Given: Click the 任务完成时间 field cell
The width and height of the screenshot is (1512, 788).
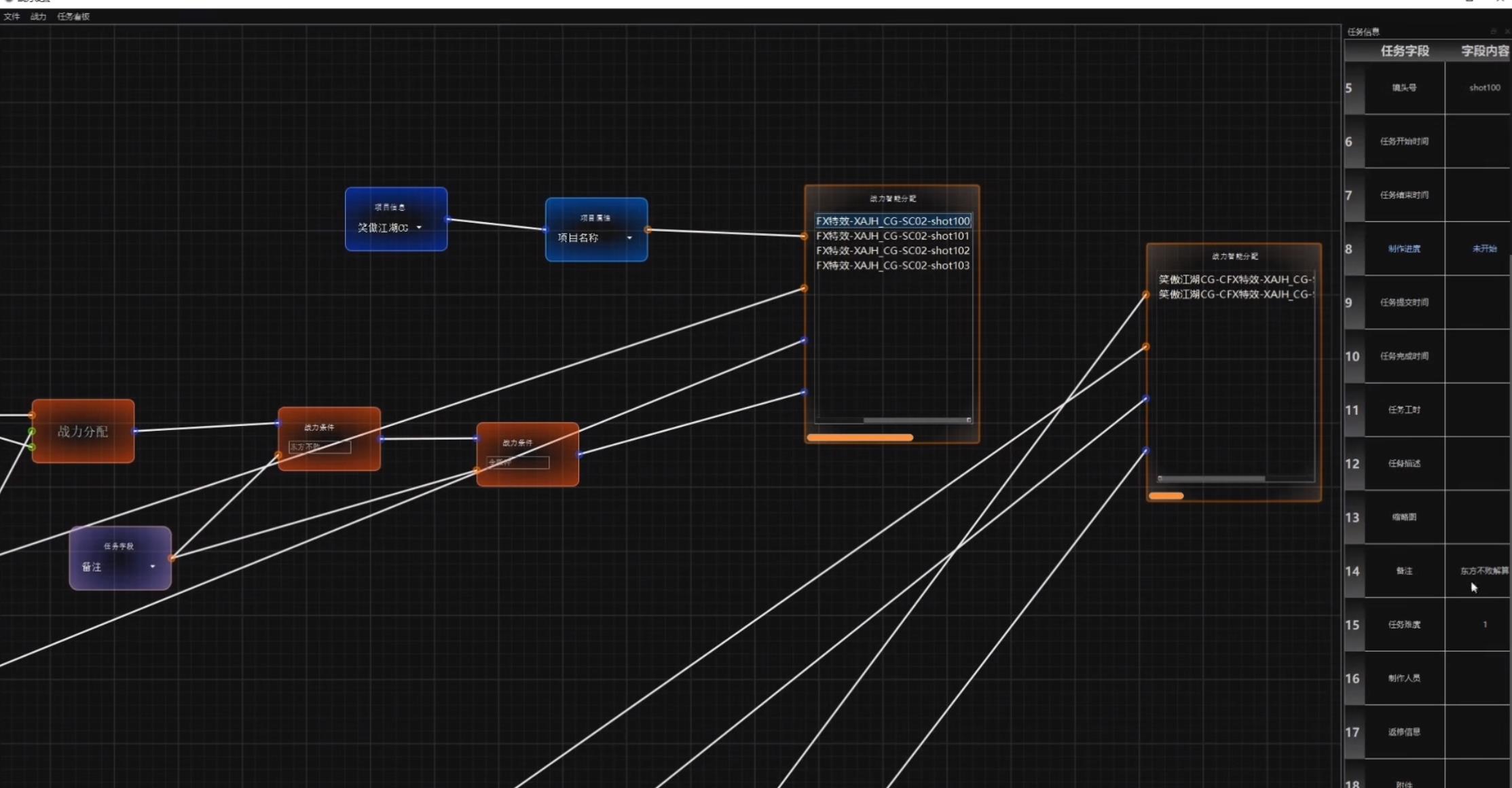Looking at the screenshot, I should click(x=1404, y=356).
